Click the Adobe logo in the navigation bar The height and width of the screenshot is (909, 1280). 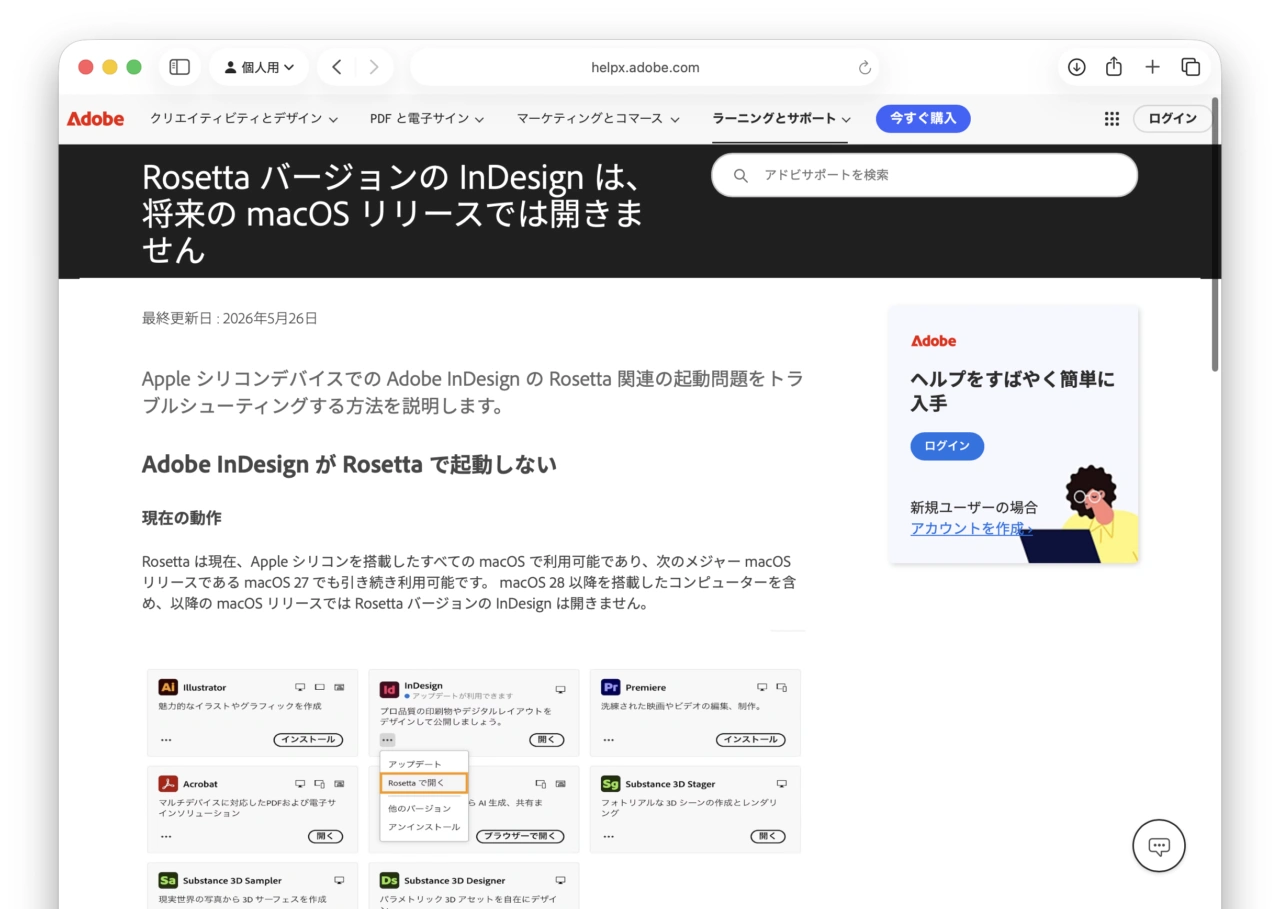tap(96, 118)
